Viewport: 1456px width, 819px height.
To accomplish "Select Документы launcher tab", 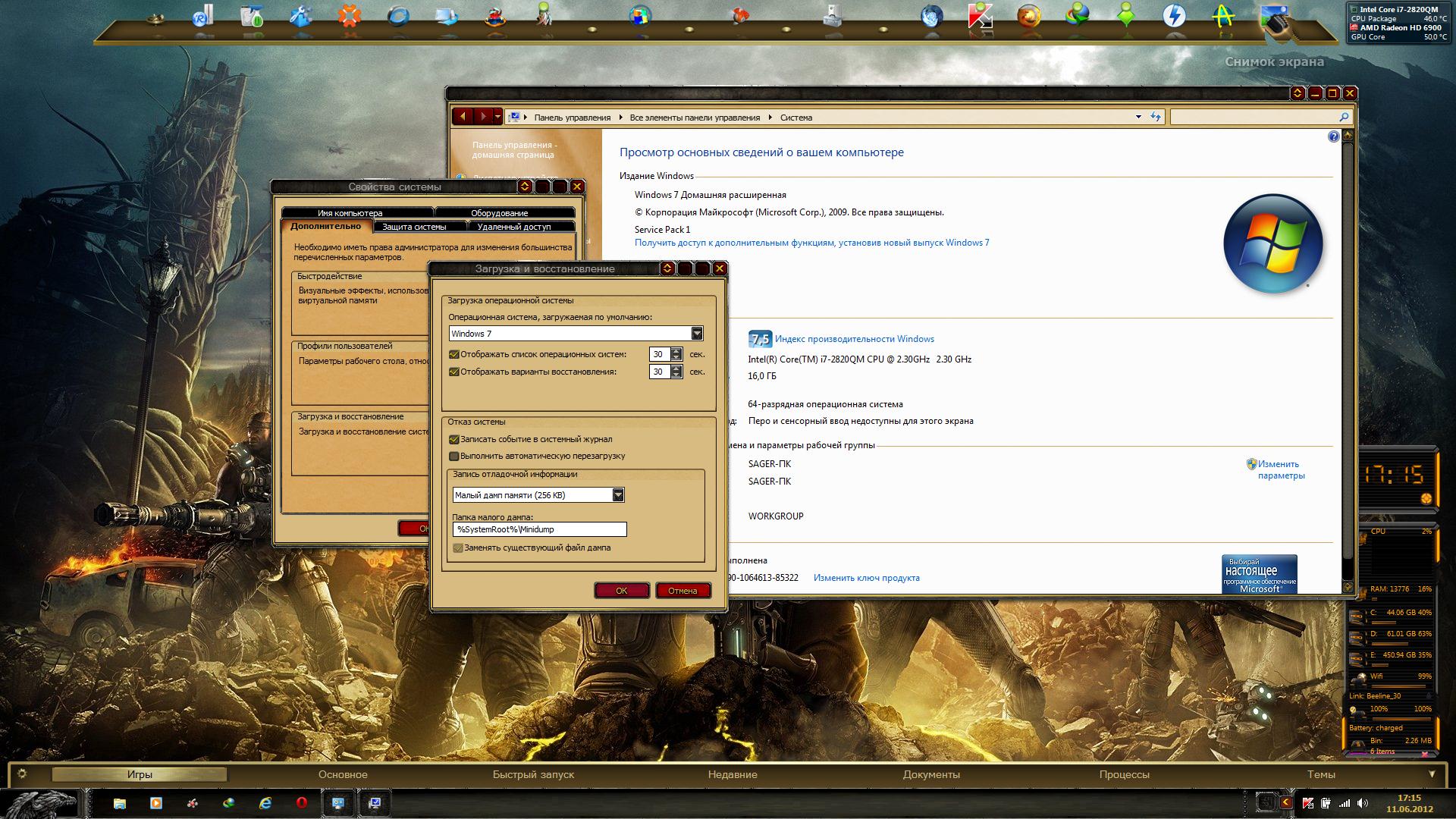I will point(931,774).
